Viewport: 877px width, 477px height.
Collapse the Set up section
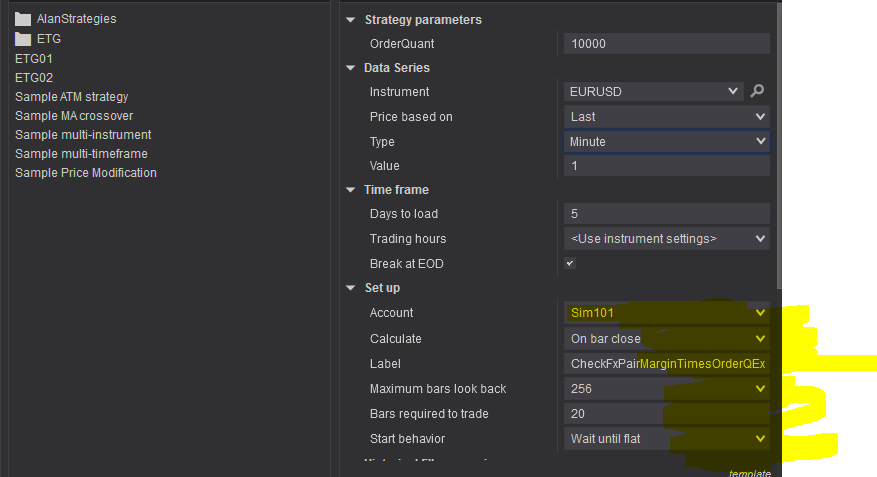(x=351, y=288)
